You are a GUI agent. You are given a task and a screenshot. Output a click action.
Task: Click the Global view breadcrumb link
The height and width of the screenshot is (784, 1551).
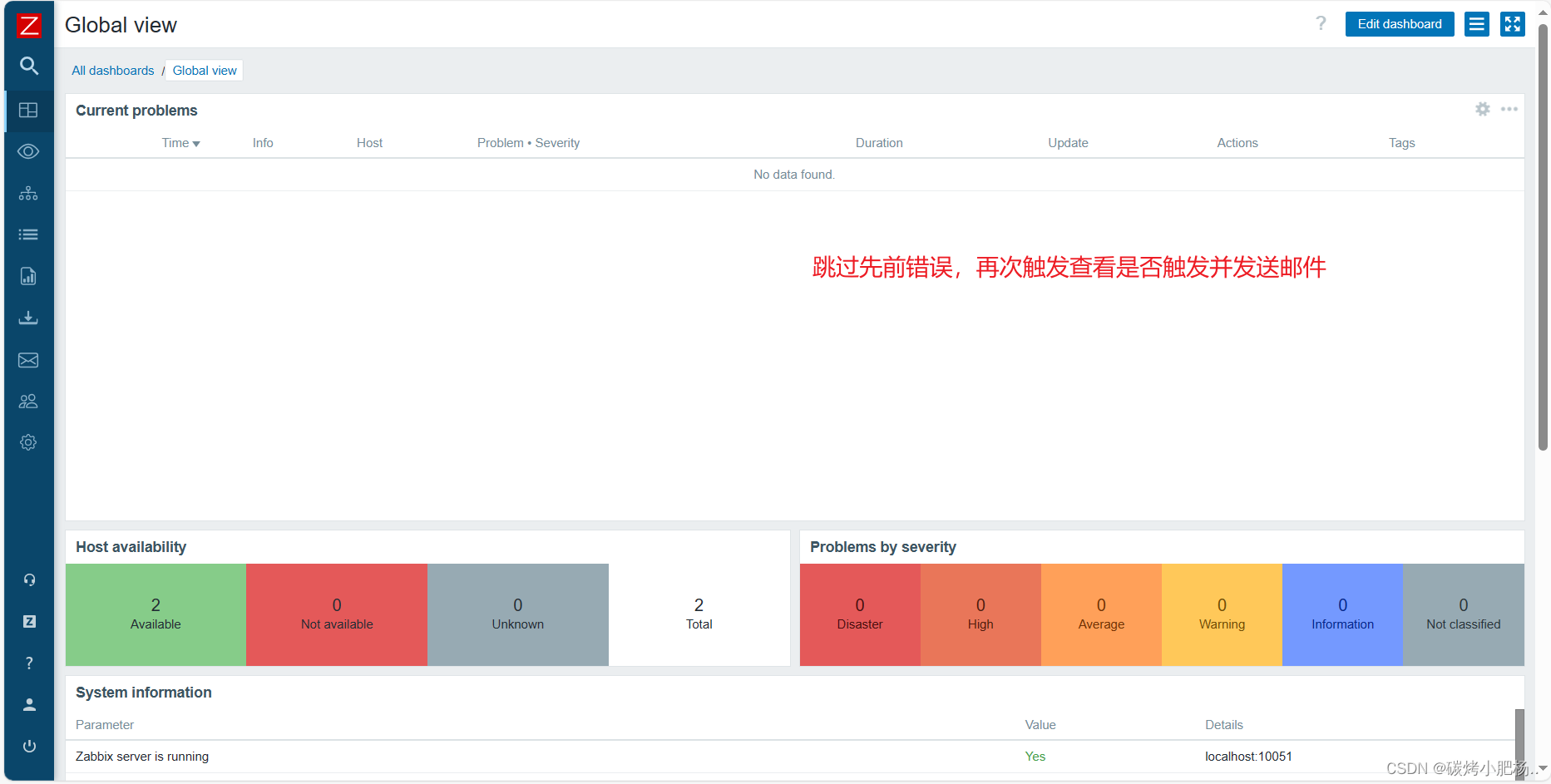coord(205,71)
